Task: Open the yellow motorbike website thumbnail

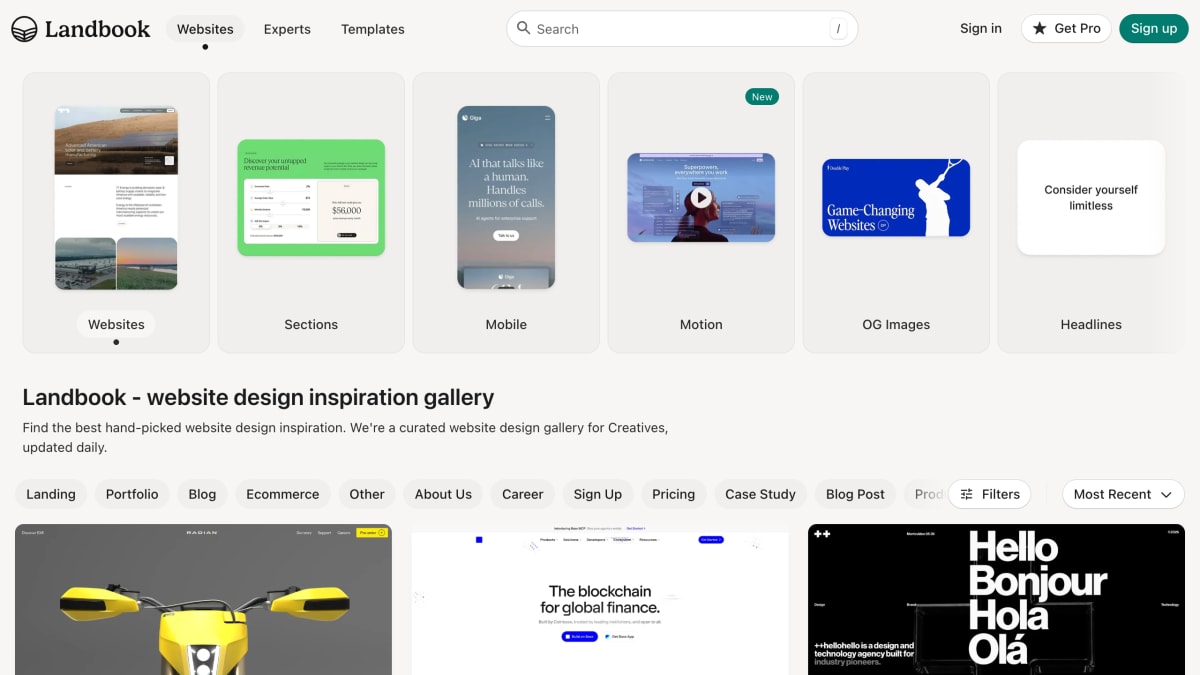Action: (x=203, y=599)
